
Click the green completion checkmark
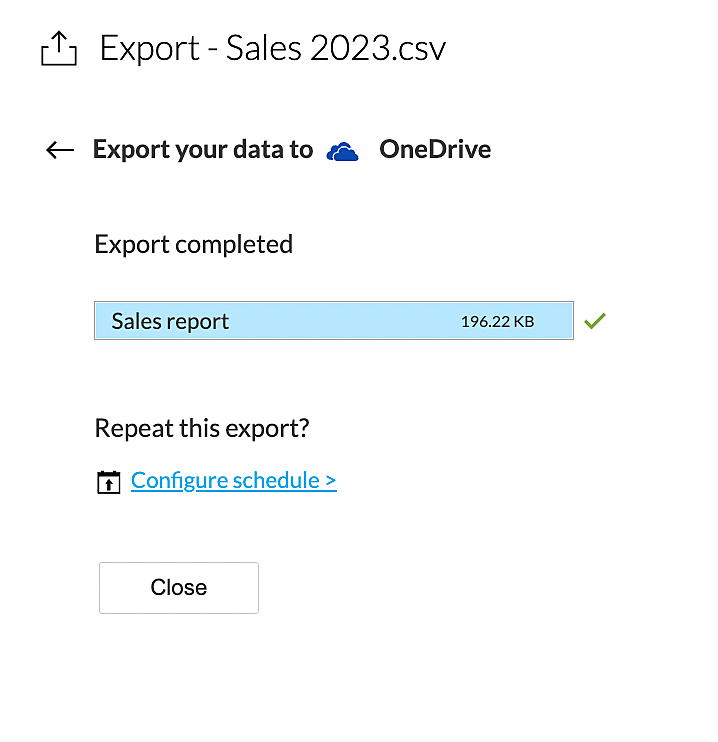(x=595, y=321)
